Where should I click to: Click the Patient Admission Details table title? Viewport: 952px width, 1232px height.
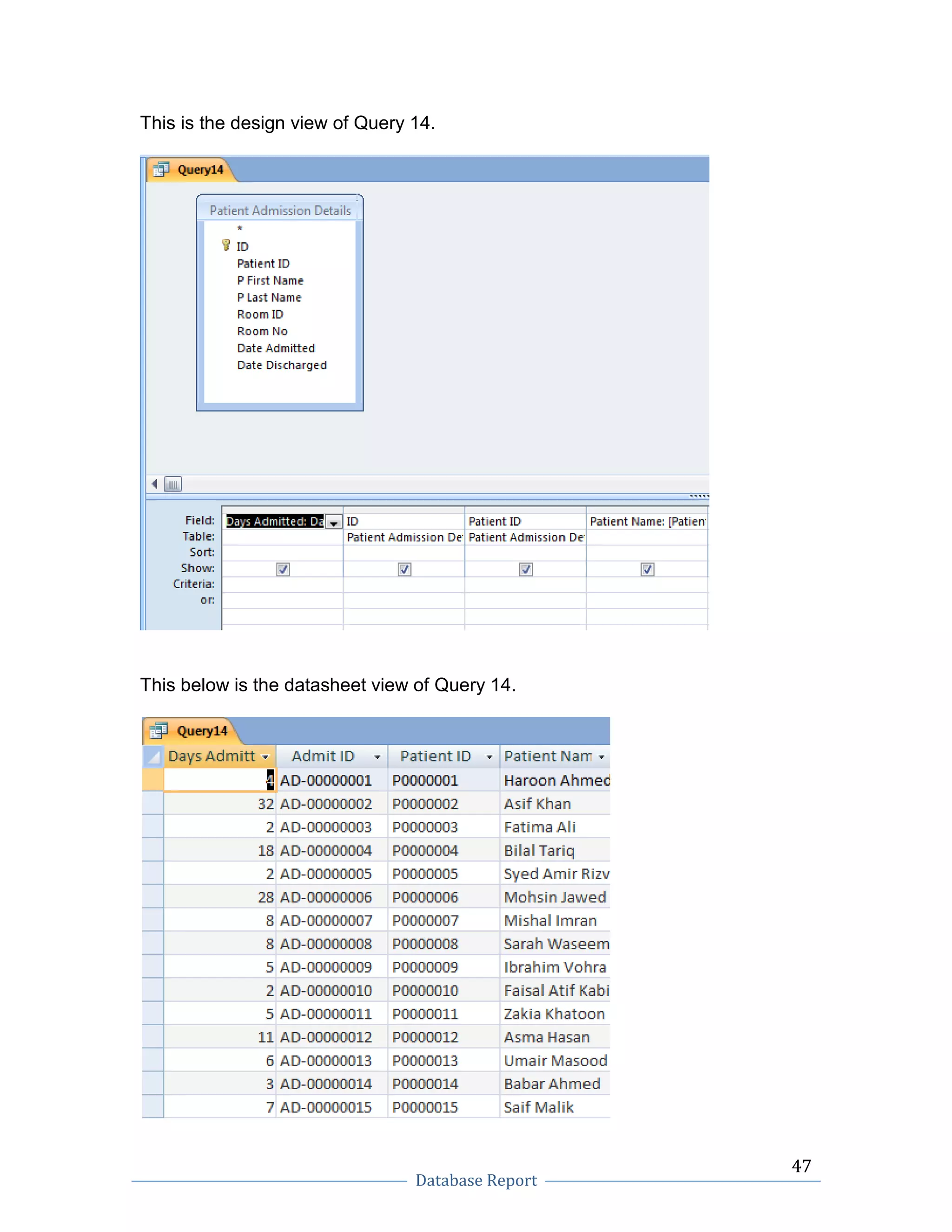(280, 211)
